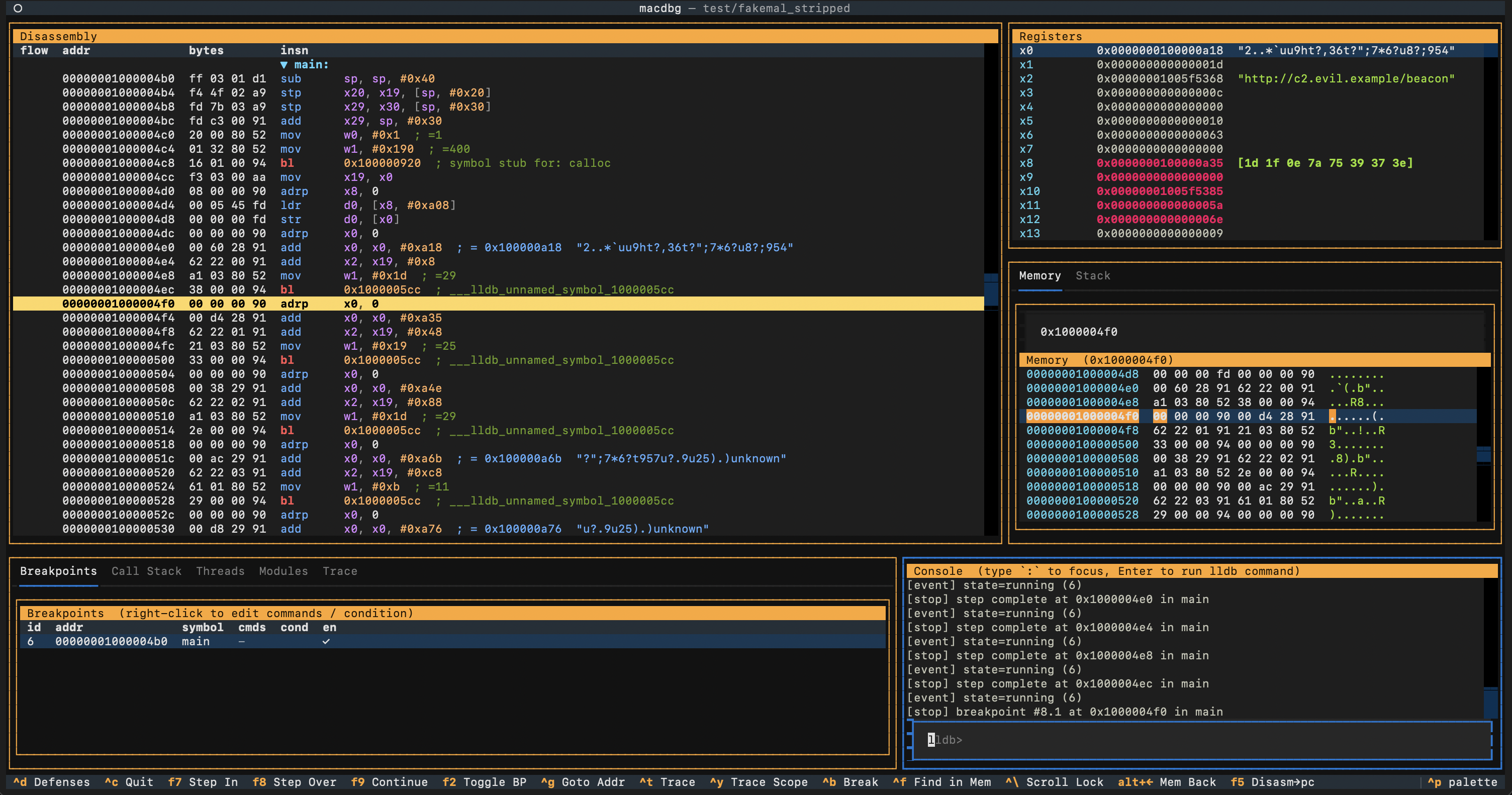Screen dimensions: 1512x795
Task: Open the Call Stack tab
Action: tap(146, 571)
